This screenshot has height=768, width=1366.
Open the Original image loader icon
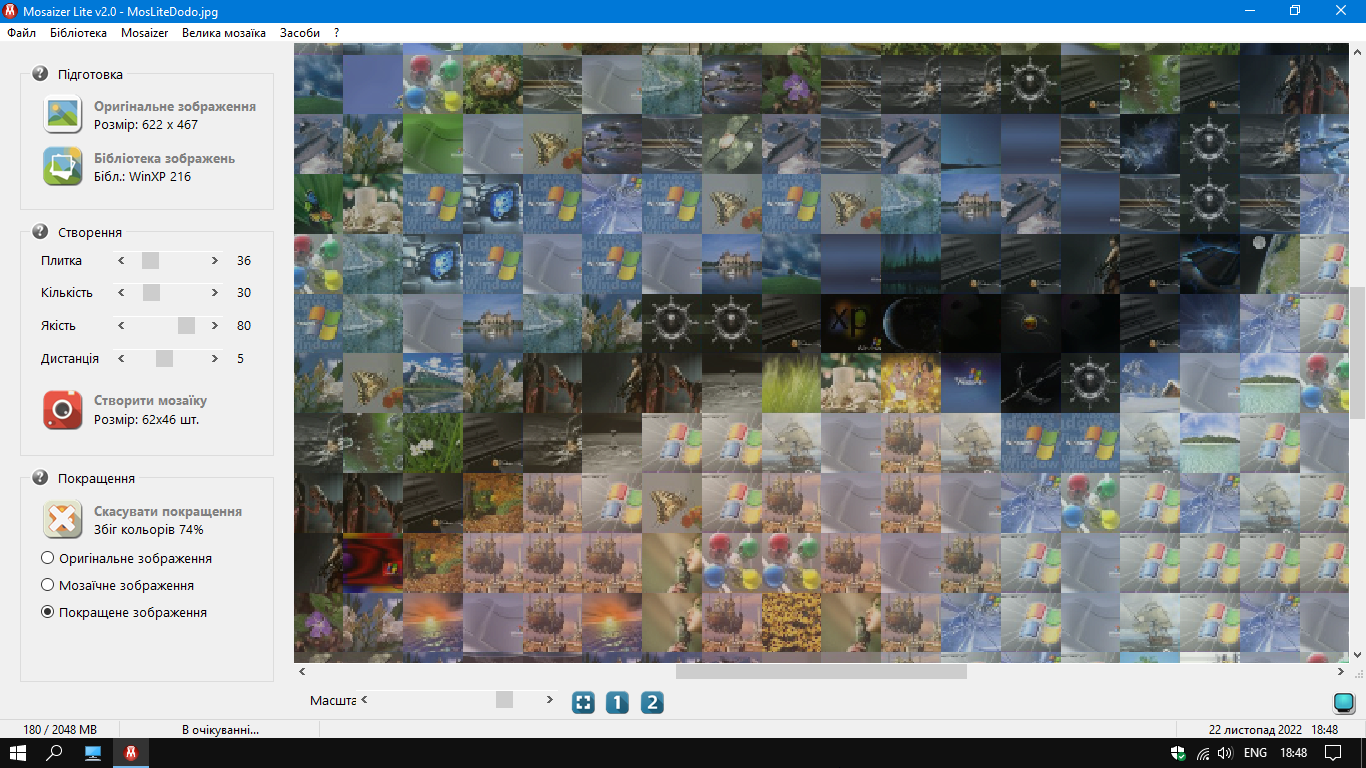click(62, 114)
